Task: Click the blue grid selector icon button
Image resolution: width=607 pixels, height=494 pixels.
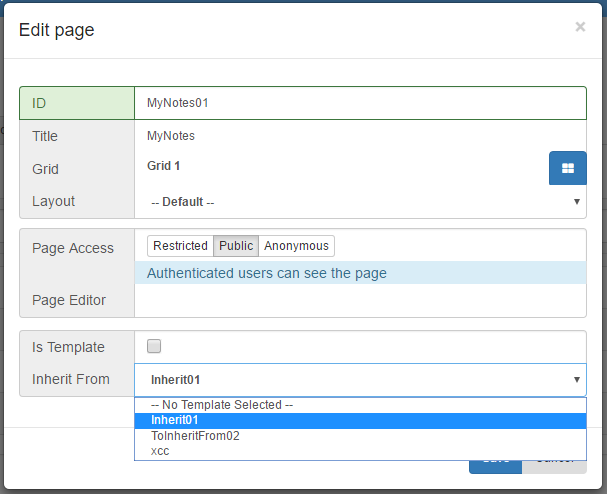Action: [567, 168]
